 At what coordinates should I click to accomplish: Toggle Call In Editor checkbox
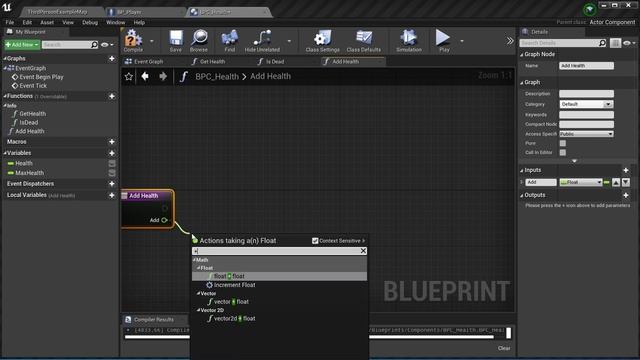click(562, 152)
